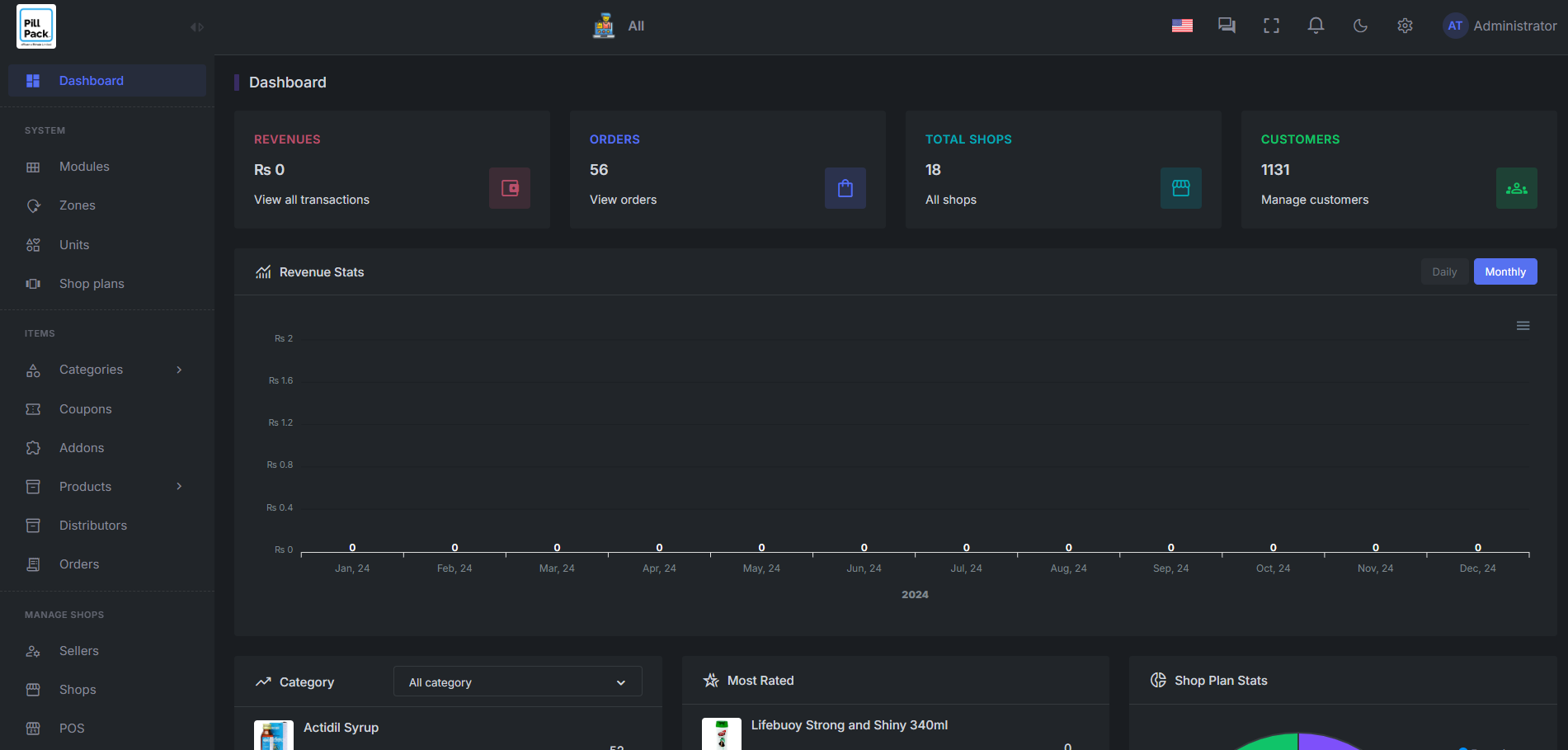
Task: Click View all transactions link
Action: tap(312, 200)
